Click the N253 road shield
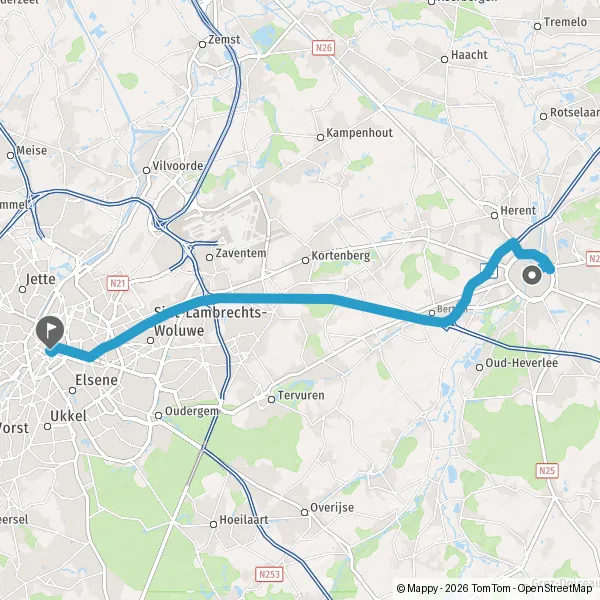 (x=269, y=574)
